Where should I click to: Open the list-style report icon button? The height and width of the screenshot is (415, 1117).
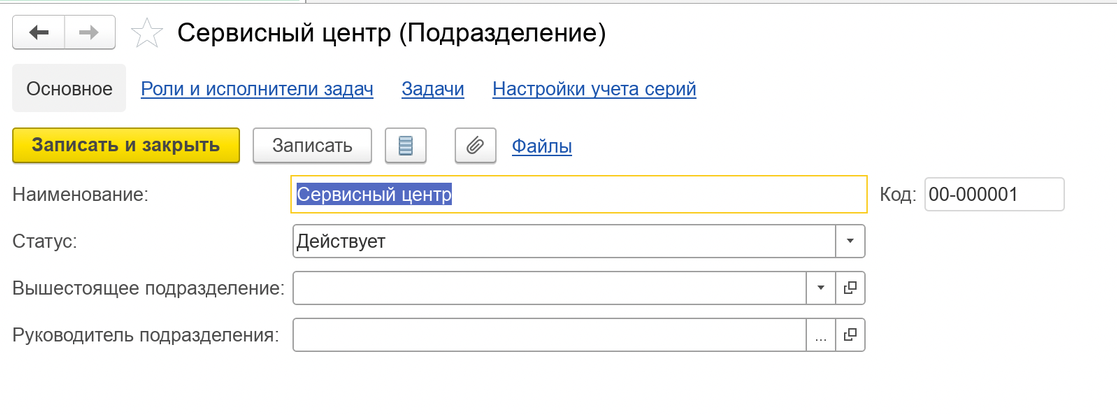(405, 146)
